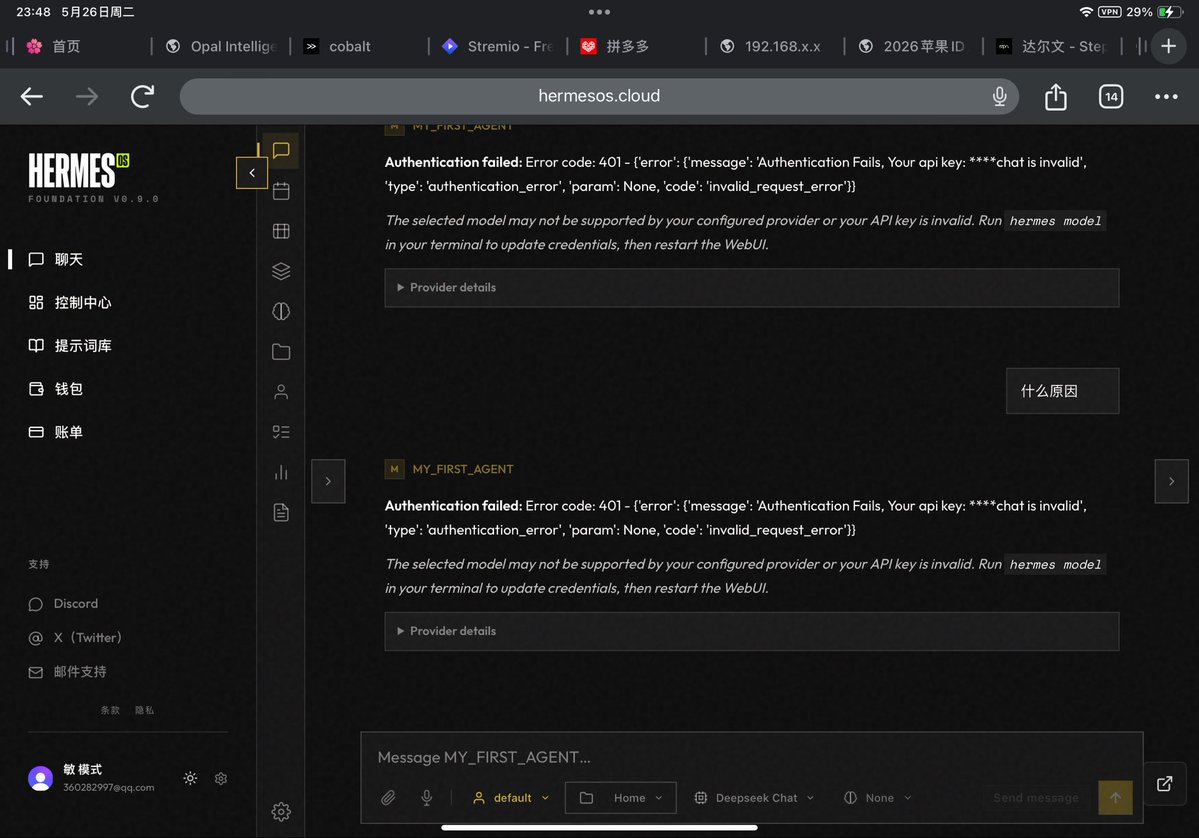Expand the first Provider details section
The height and width of the screenshot is (838, 1199).
point(752,287)
